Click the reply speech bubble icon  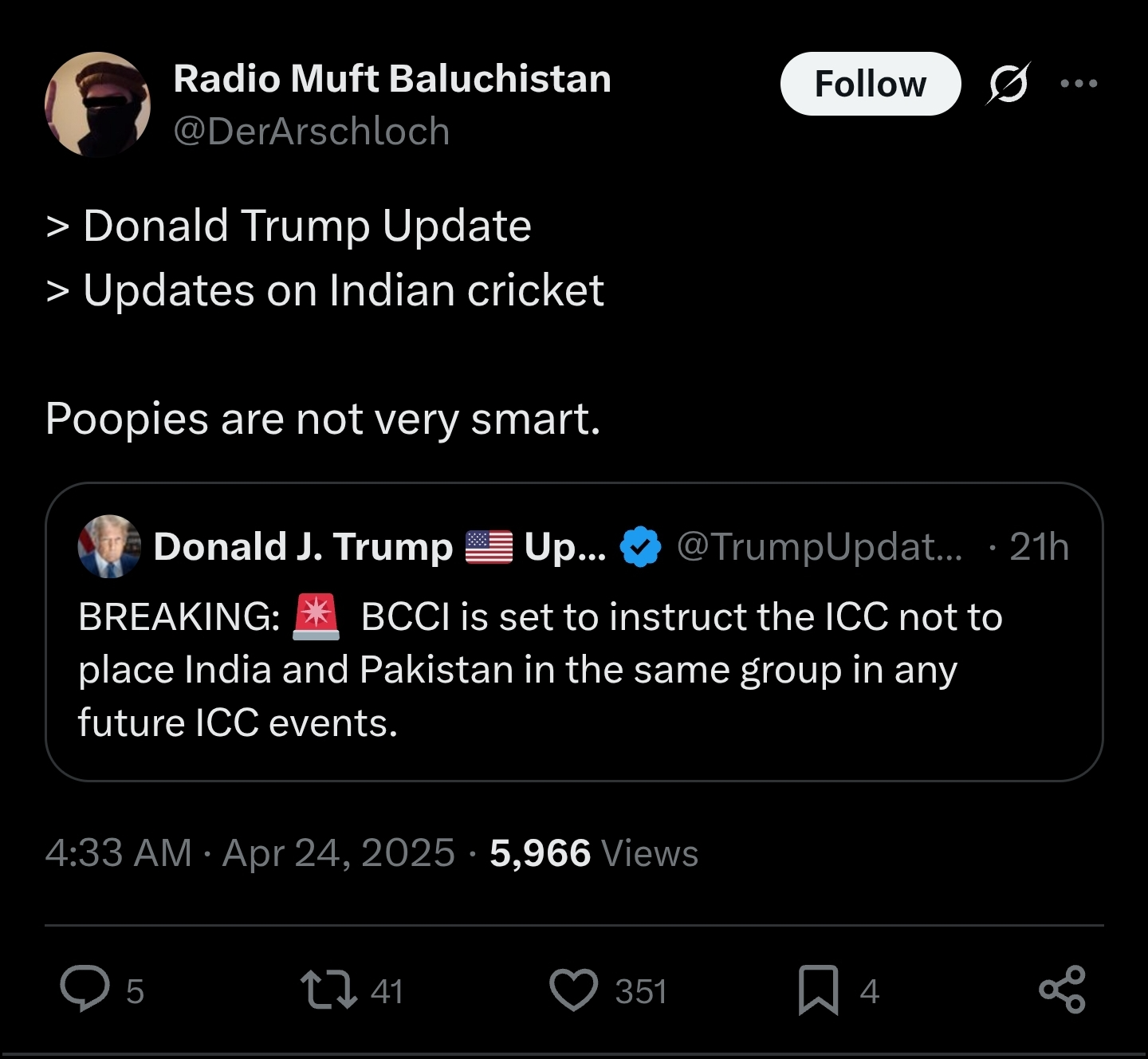tap(85, 990)
